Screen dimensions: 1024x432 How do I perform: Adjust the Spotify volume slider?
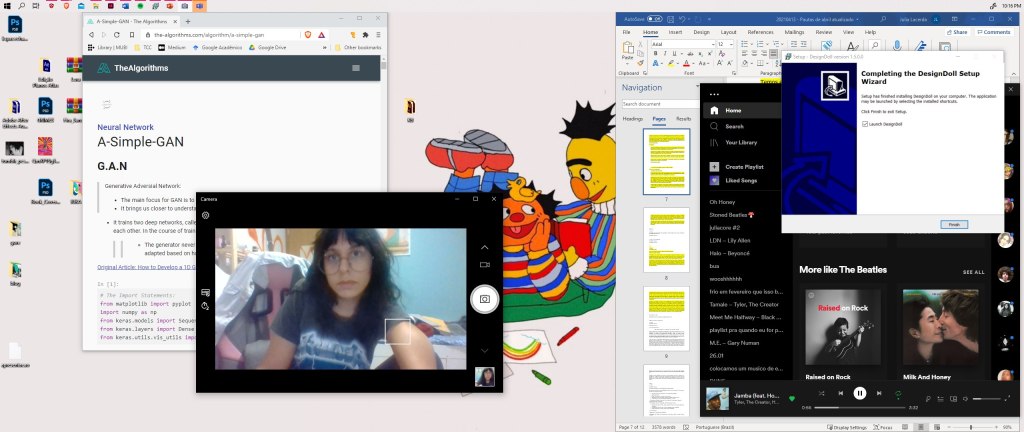[x=986, y=399]
